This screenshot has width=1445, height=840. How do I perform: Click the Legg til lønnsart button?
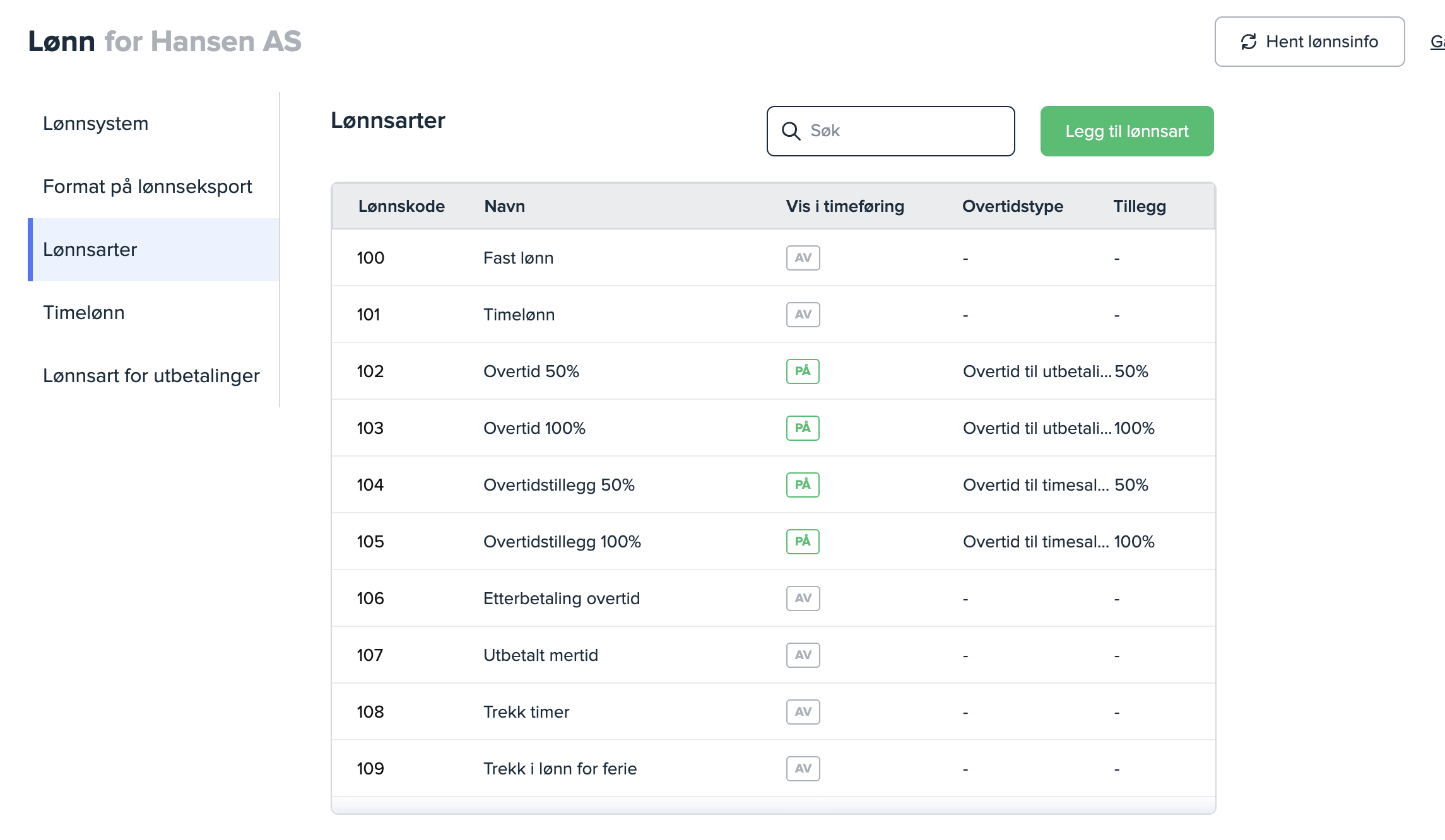[1126, 131]
